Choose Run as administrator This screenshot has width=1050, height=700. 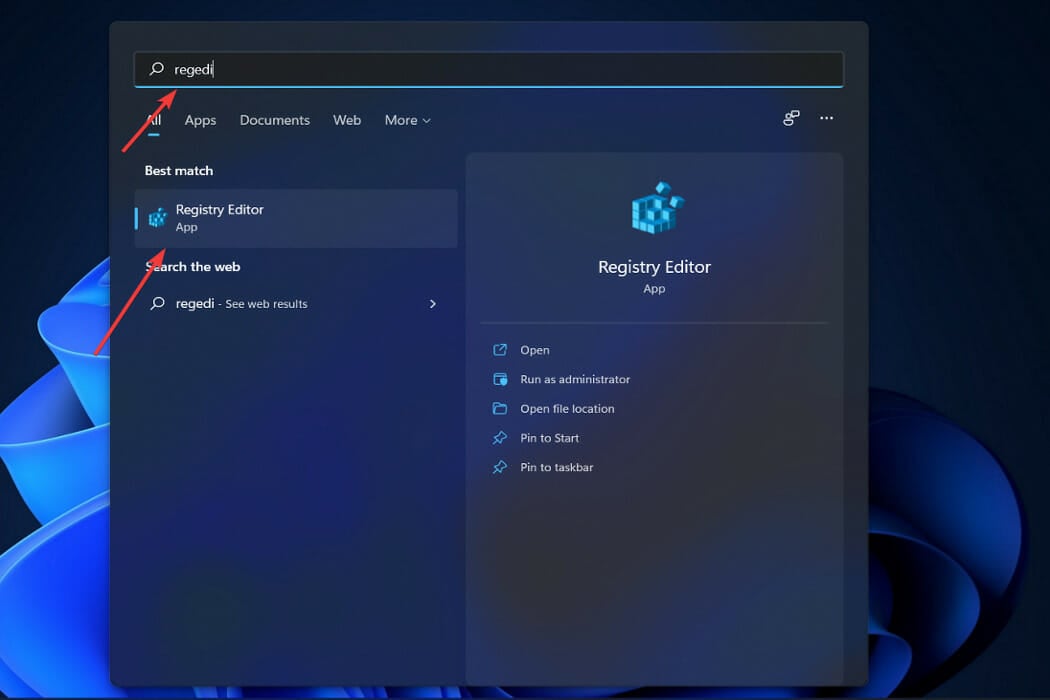point(575,379)
